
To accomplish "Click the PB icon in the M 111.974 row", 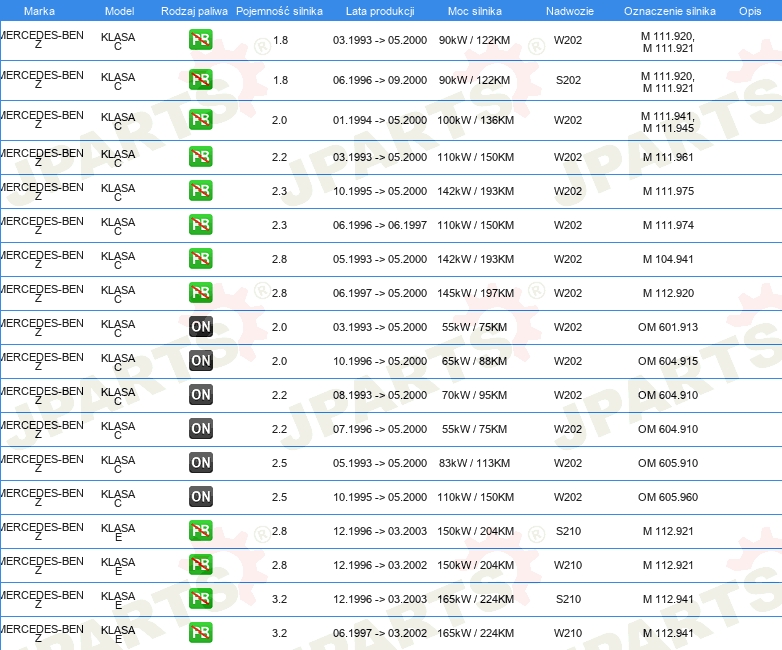I will 201,225.
